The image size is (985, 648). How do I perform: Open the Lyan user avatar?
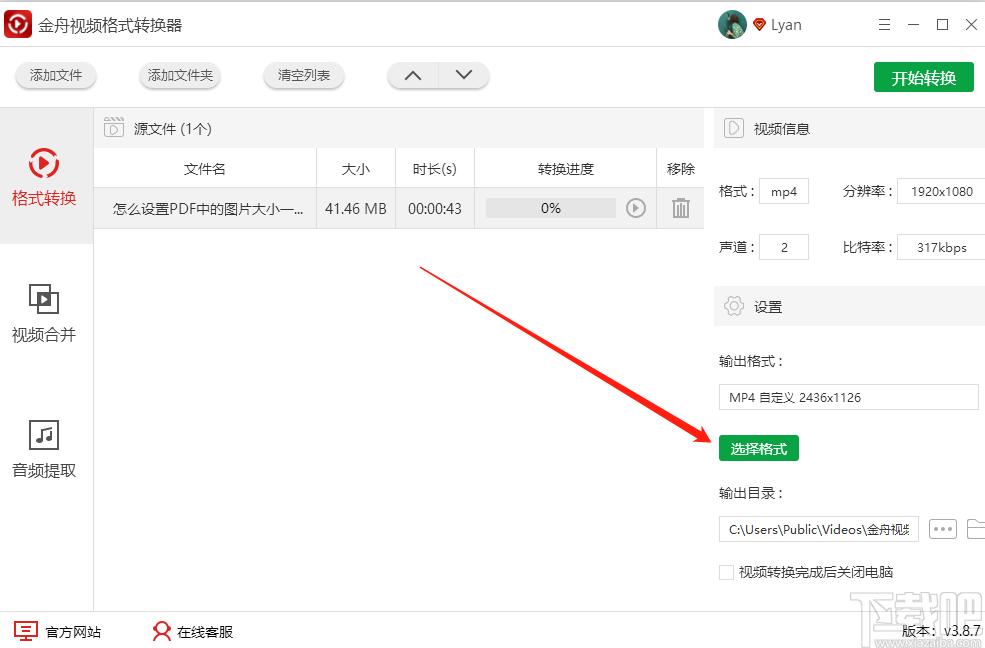[732, 24]
